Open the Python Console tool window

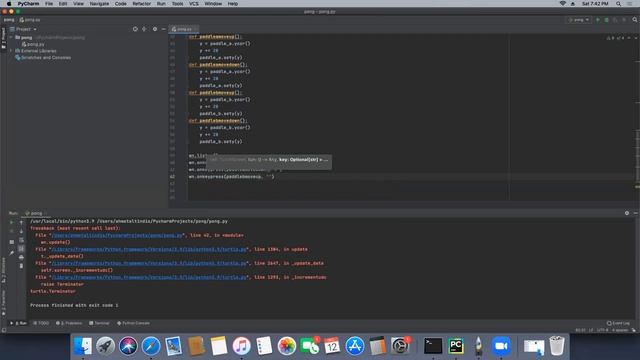tap(133, 323)
